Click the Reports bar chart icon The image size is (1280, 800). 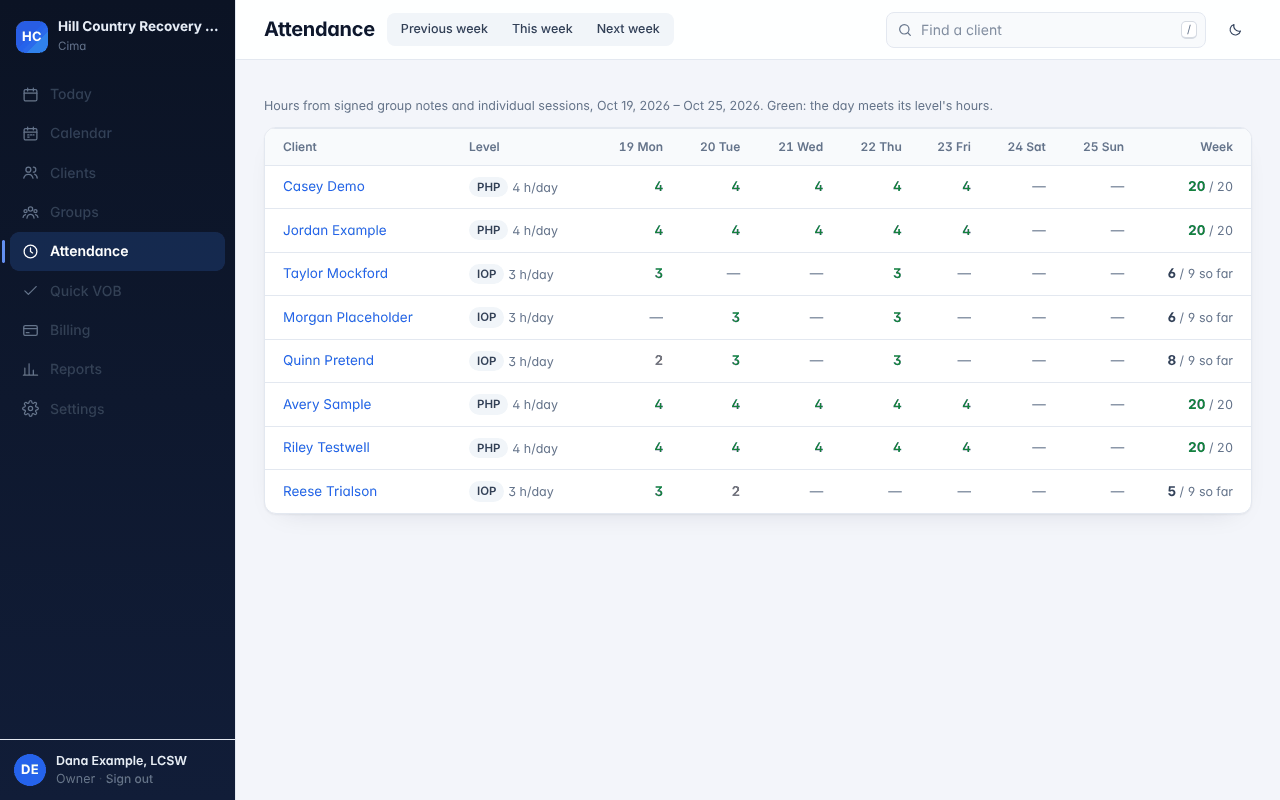coord(30,369)
